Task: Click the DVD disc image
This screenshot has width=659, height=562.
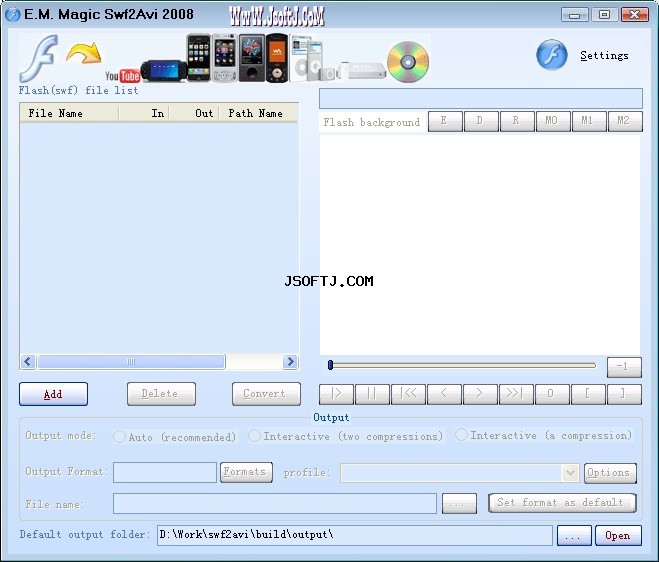Action: click(x=408, y=62)
